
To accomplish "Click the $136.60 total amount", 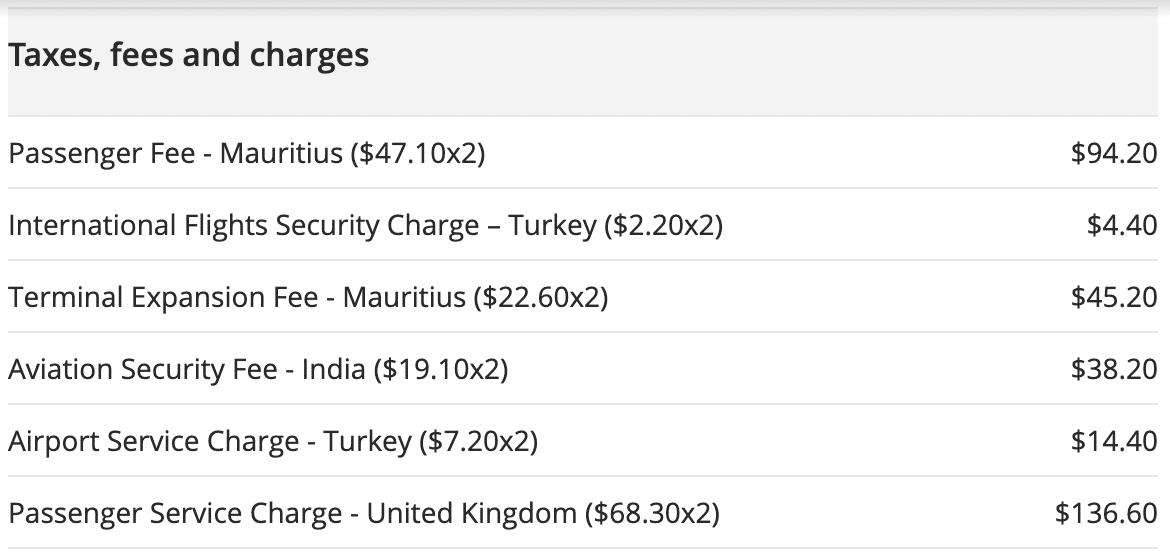I will click(x=1105, y=514).
